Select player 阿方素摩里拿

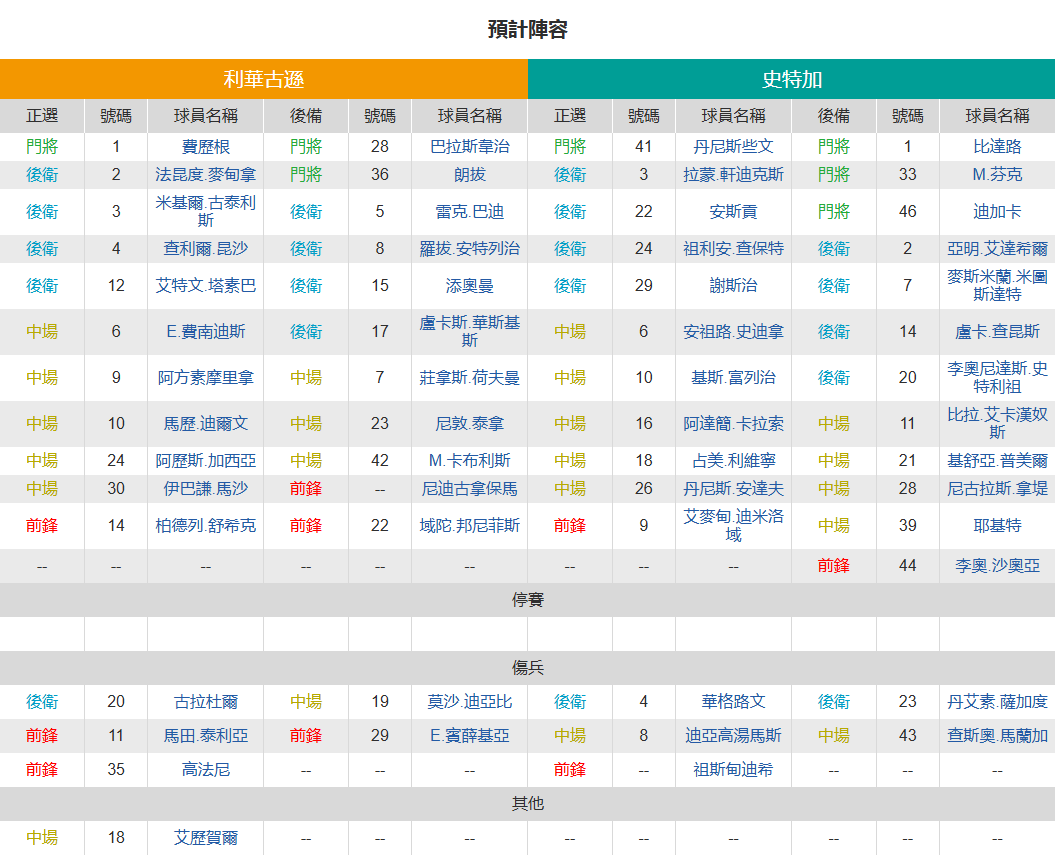pyautogui.click(x=205, y=378)
